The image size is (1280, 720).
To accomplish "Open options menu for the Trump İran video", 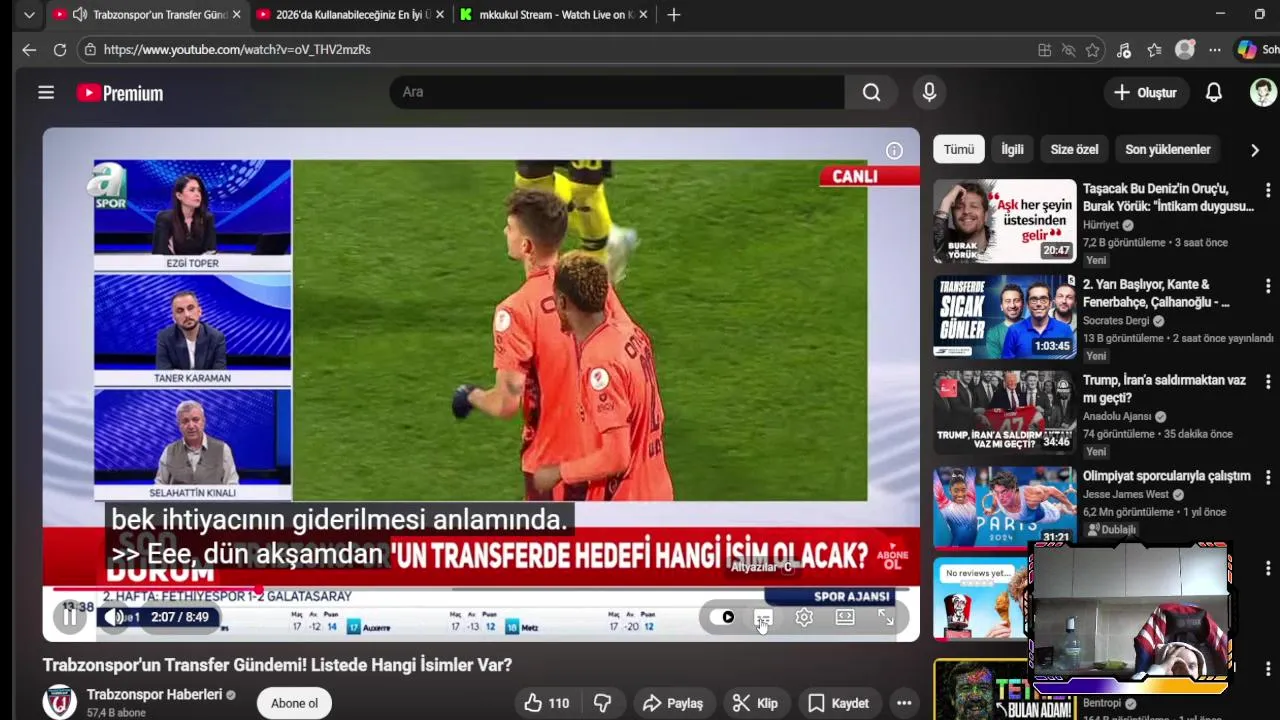I will point(1268,382).
